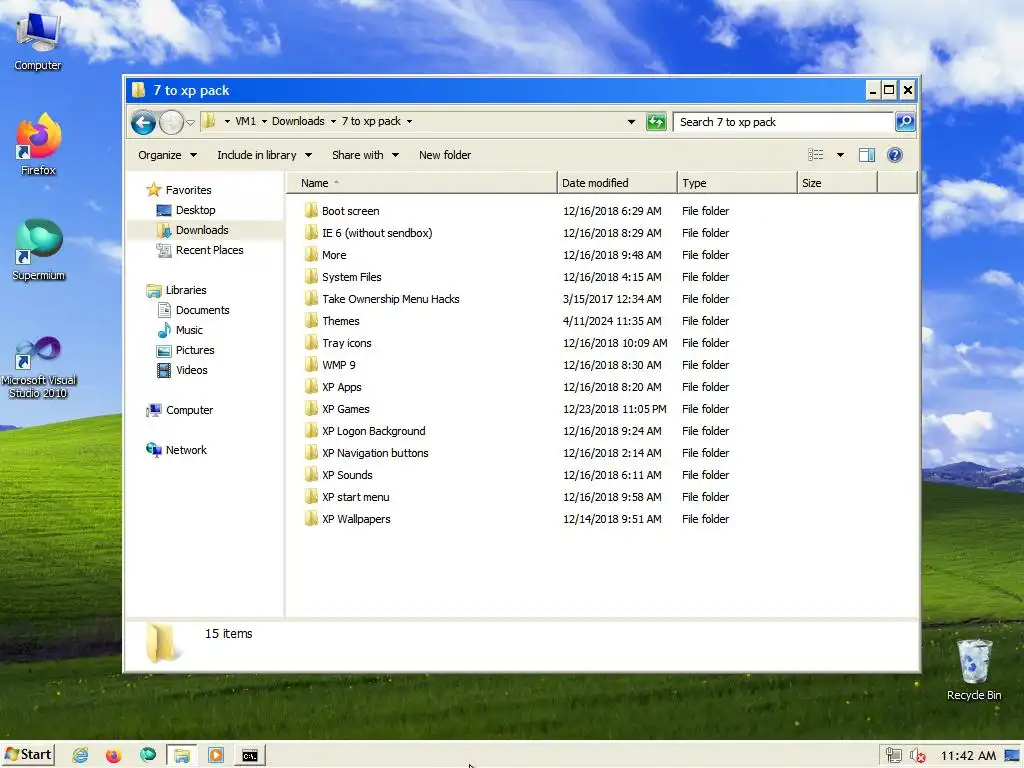Viewport: 1024px width, 768px height.
Task: Toggle the preview pane icon
Action: pyautogui.click(x=867, y=155)
